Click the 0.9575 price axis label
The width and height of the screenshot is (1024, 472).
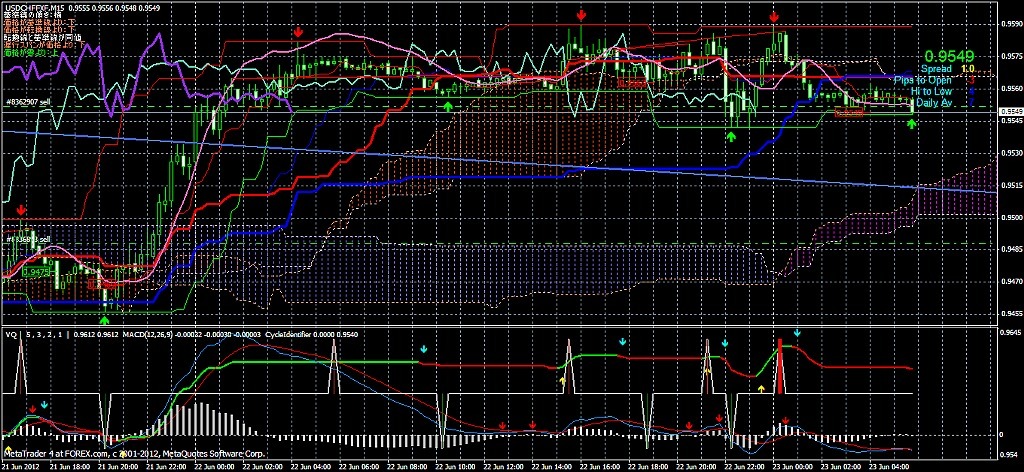[x=1010, y=57]
